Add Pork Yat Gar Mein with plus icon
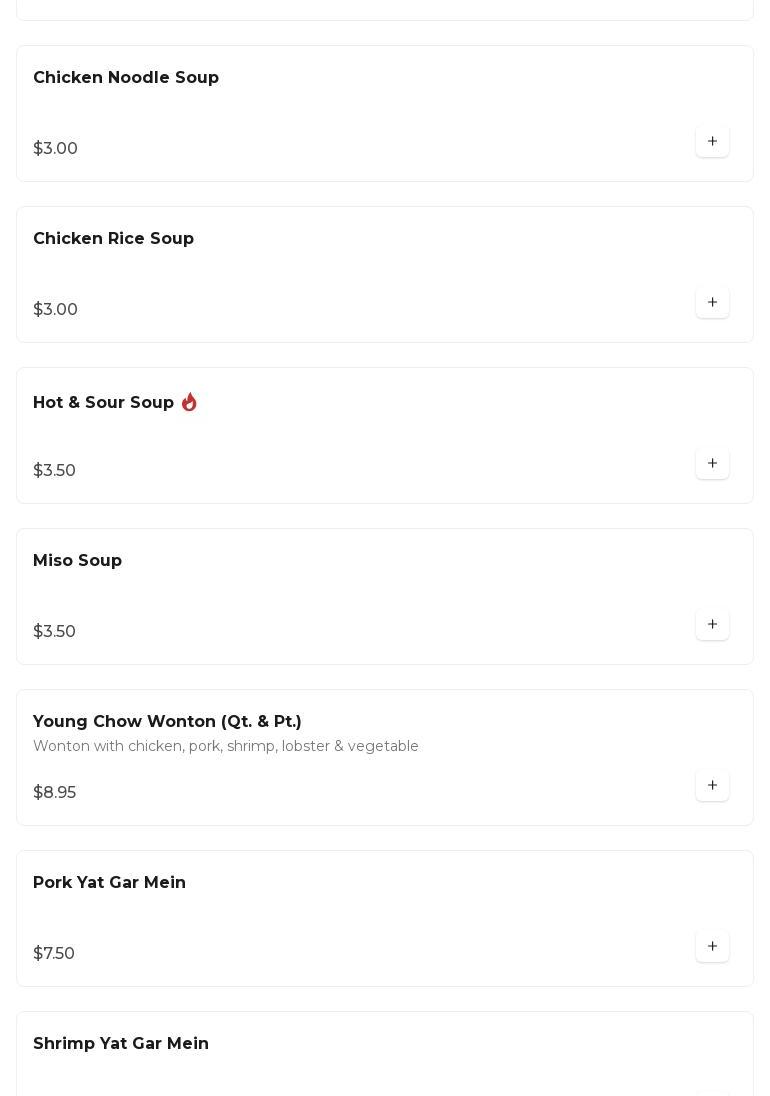770x1096 pixels. (712, 946)
